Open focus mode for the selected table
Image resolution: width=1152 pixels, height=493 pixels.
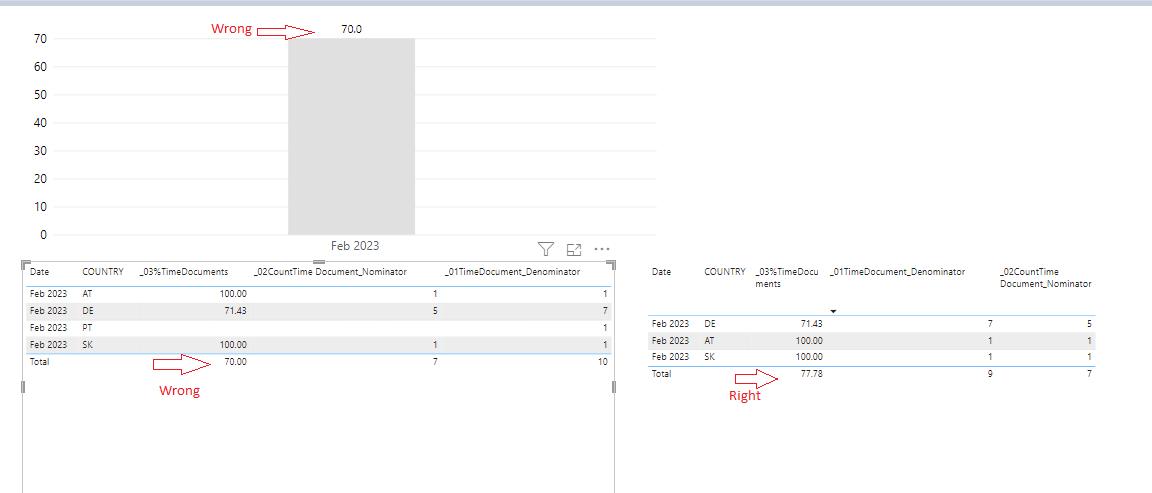click(574, 249)
